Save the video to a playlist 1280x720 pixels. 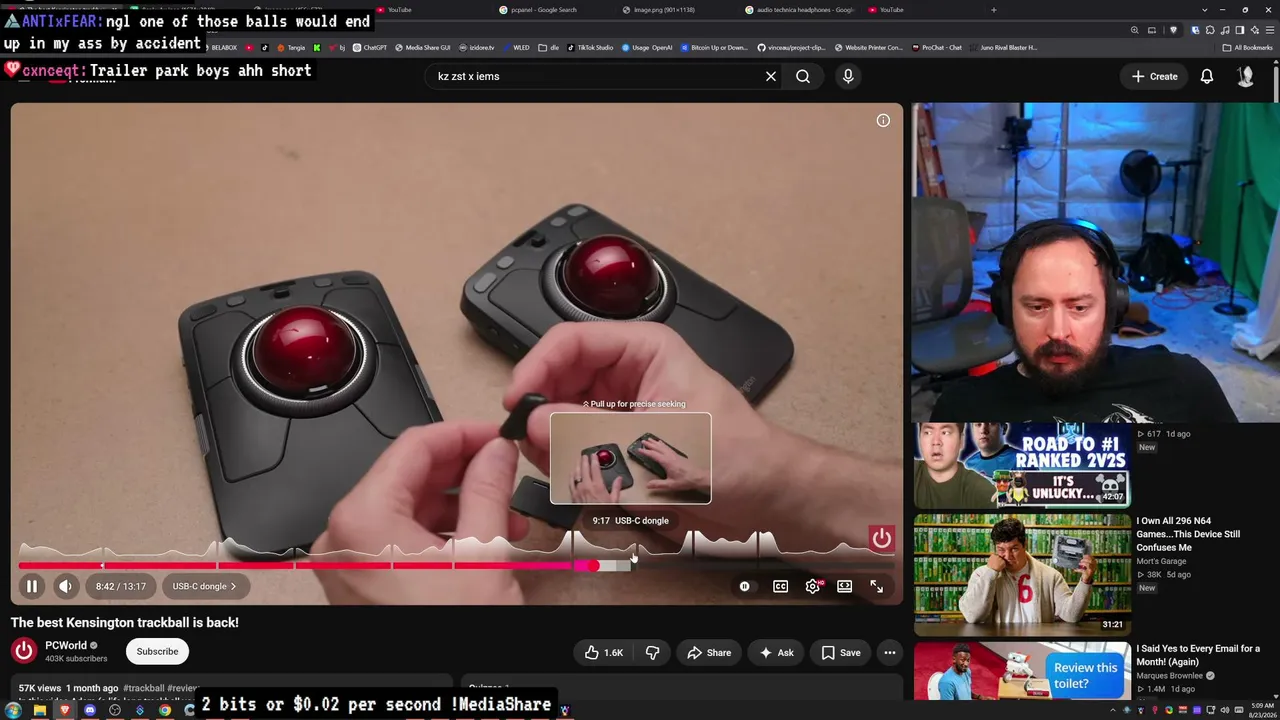click(840, 653)
